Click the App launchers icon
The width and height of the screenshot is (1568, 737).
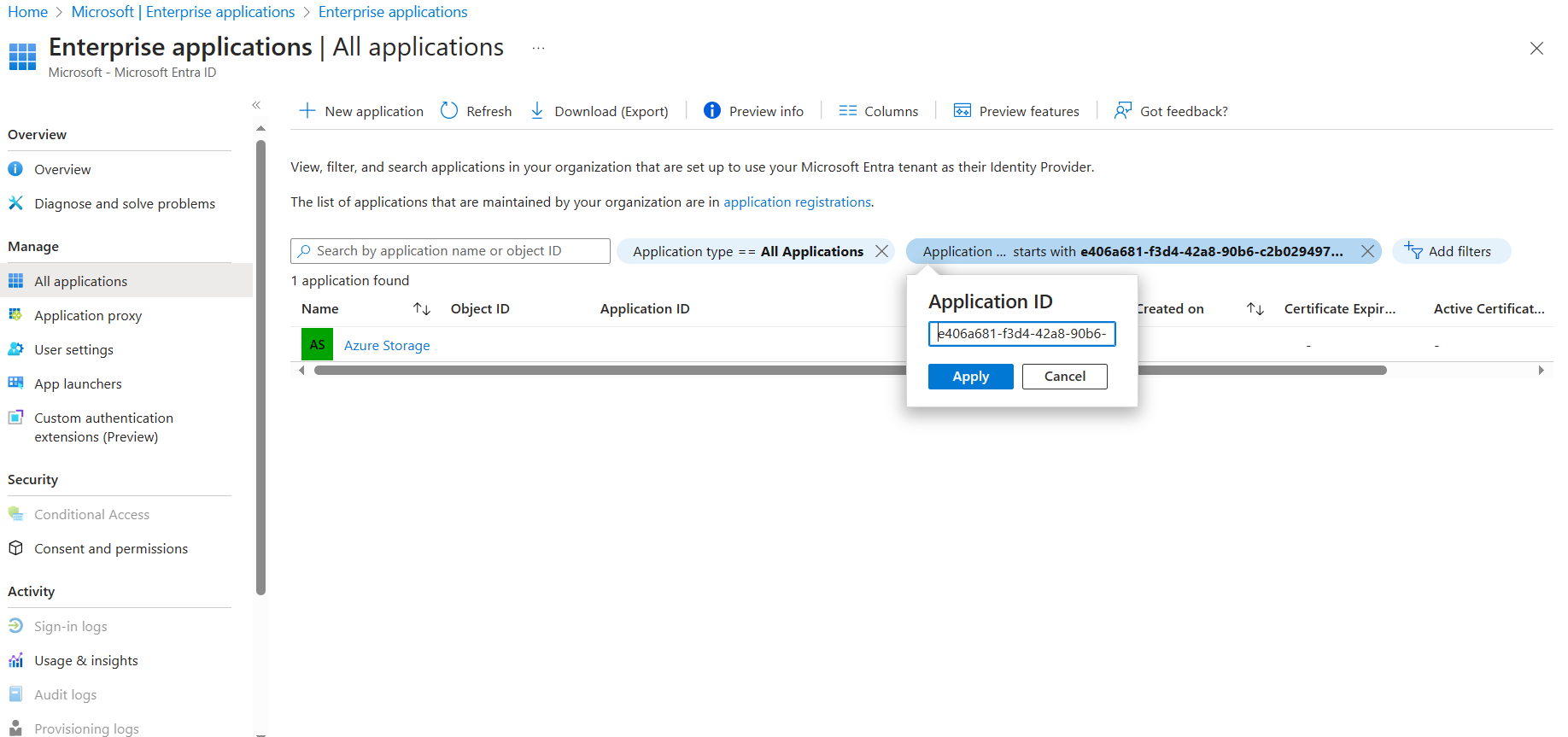tap(15, 383)
